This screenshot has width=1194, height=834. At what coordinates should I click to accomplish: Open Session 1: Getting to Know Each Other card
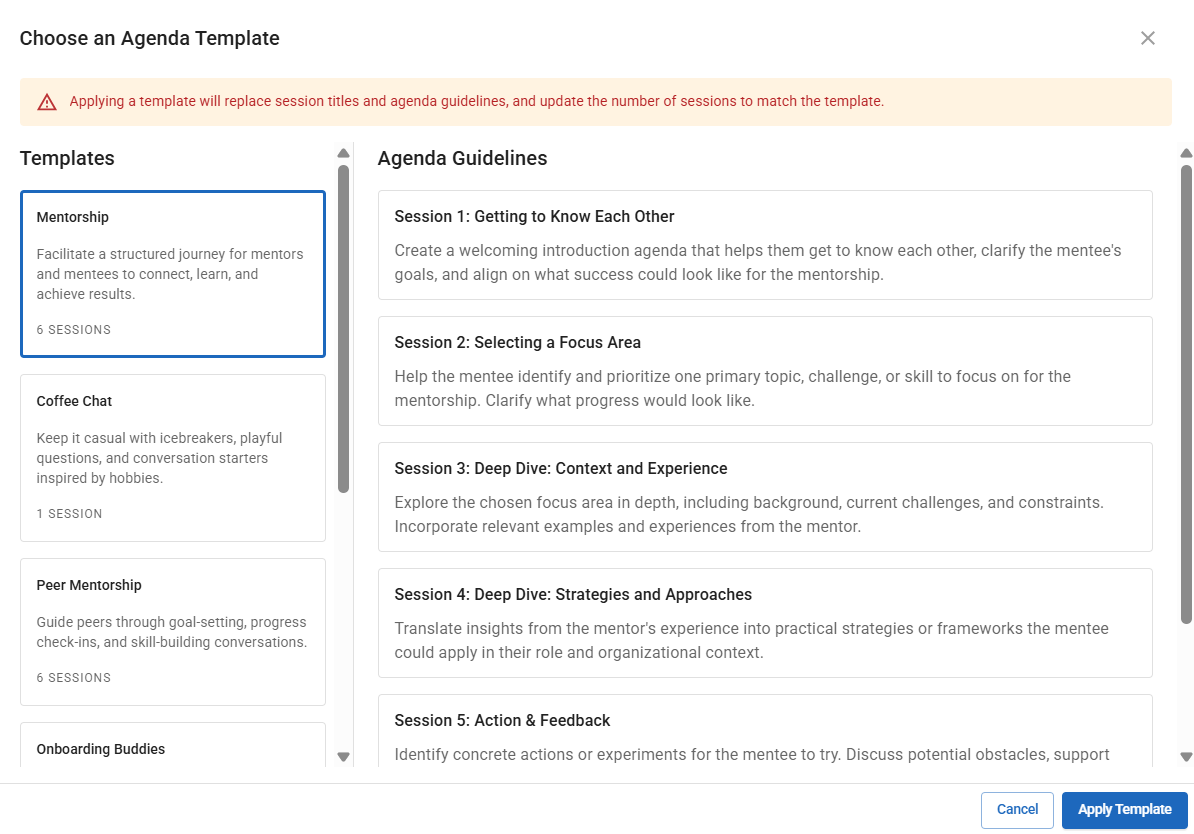(x=764, y=245)
